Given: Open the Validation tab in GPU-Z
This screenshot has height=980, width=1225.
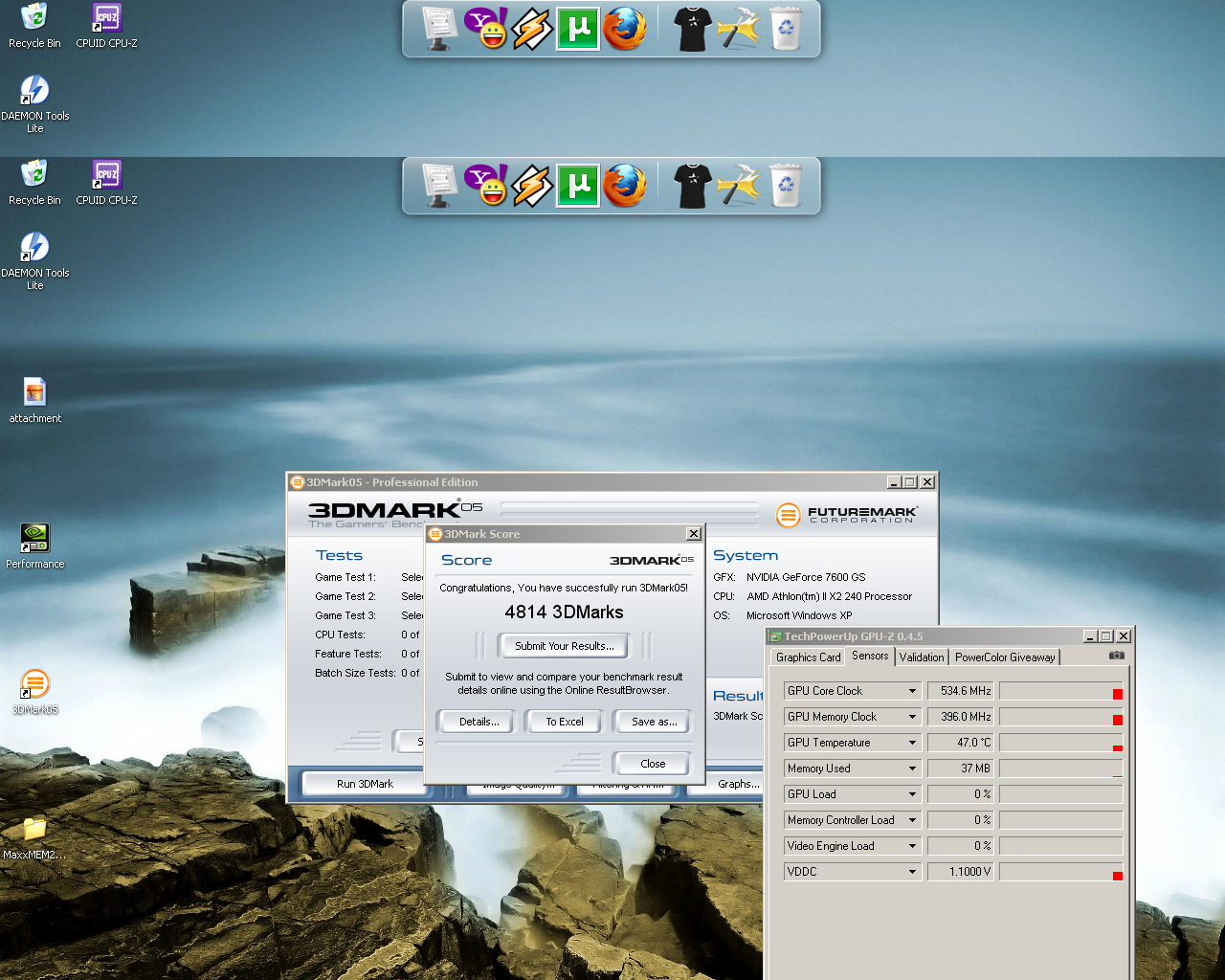Looking at the screenshot, I should (922, 657).
